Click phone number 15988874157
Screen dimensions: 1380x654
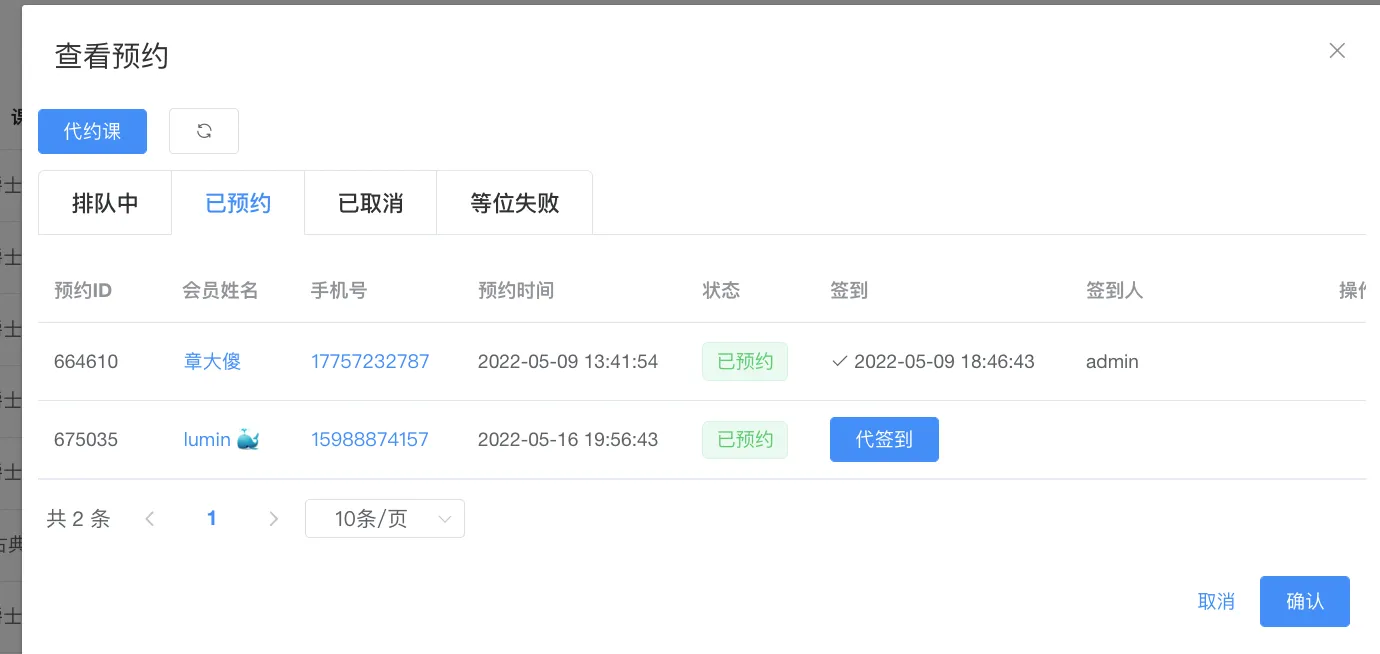369,439
